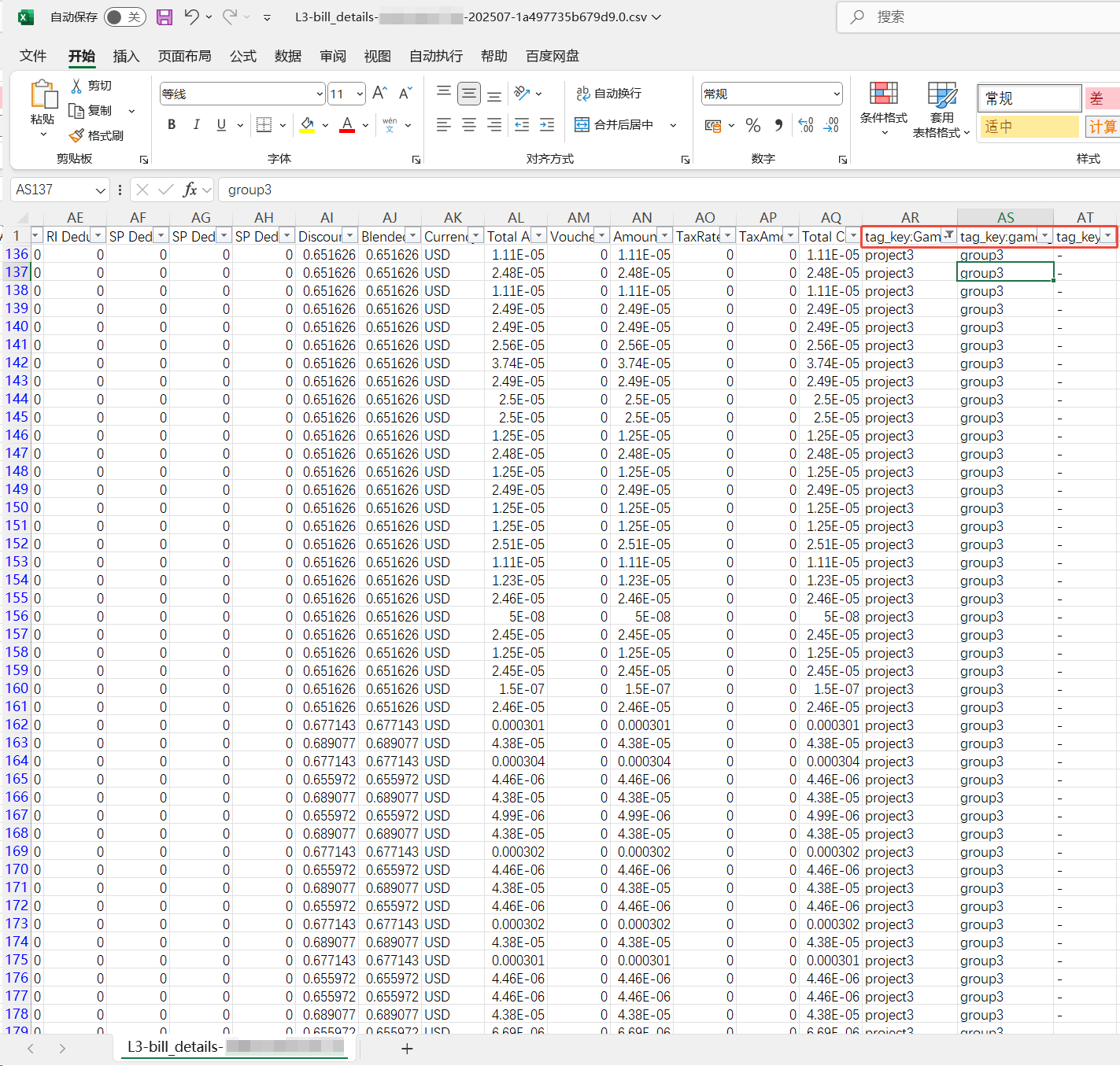The width and height of the screenshot is (1120, 1066).
Task: Toggle center horizontal alignment button
Action: pyautogui.click(x=469, y=124)
